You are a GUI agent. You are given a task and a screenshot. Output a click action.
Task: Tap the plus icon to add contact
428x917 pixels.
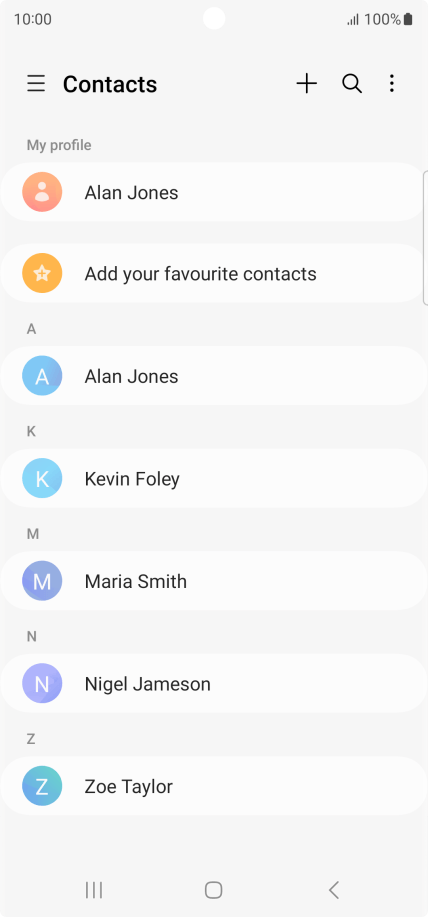pos(306,84)
